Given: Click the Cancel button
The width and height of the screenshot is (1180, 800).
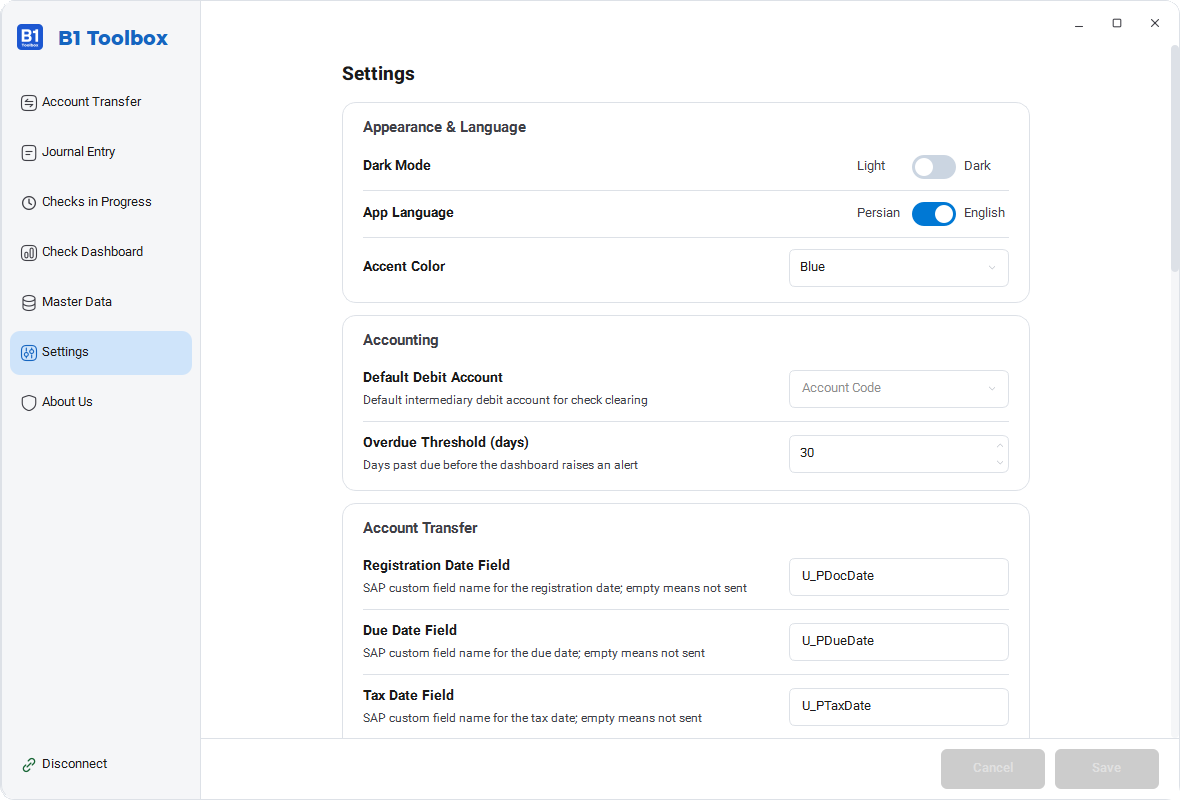Looking at the screenshot, I should tap(993, 768).
